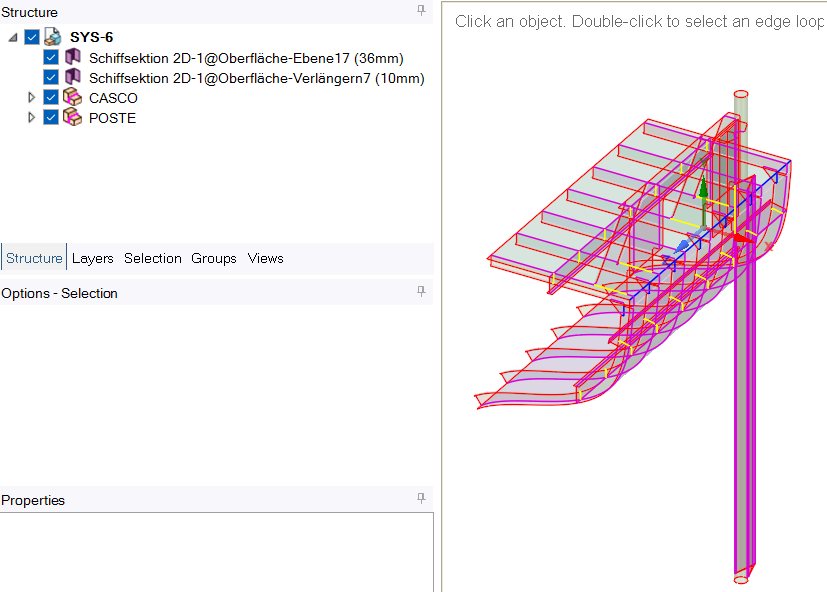
Task: Expand the CASCO component
Action: coord(31,98)
